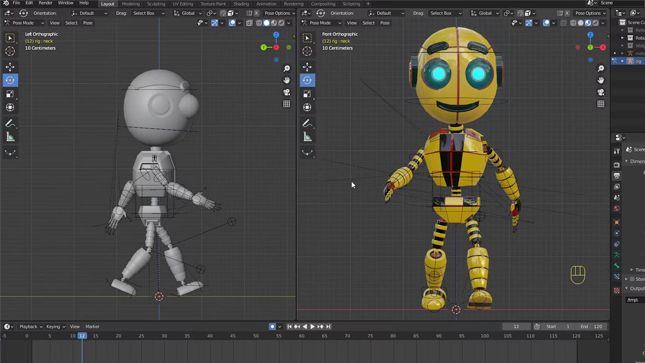Enable material preview shading in left viewport
645x363 pixels.
(x=274, y=23)
